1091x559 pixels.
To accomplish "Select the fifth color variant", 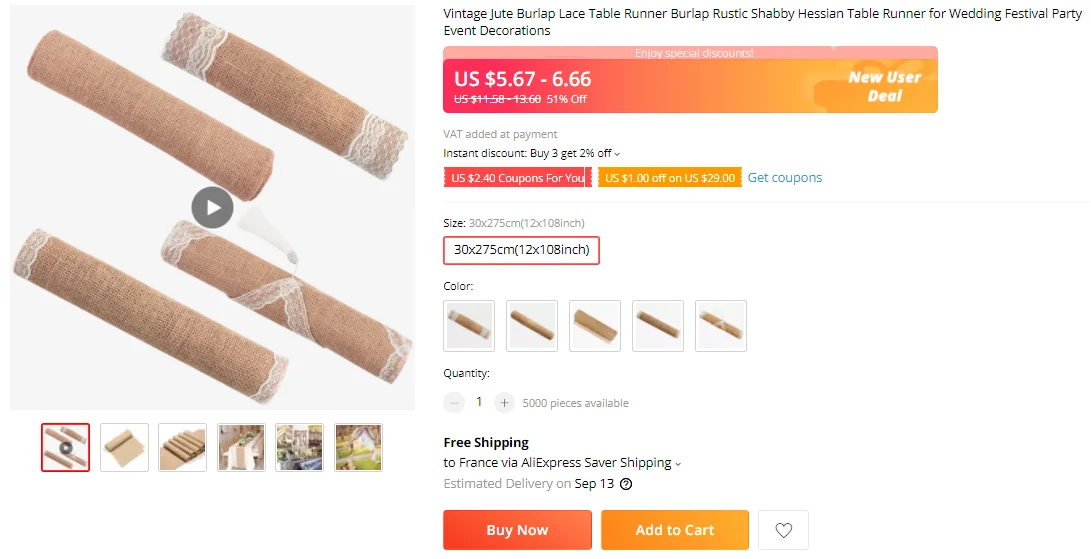I will tap(721, 326).
